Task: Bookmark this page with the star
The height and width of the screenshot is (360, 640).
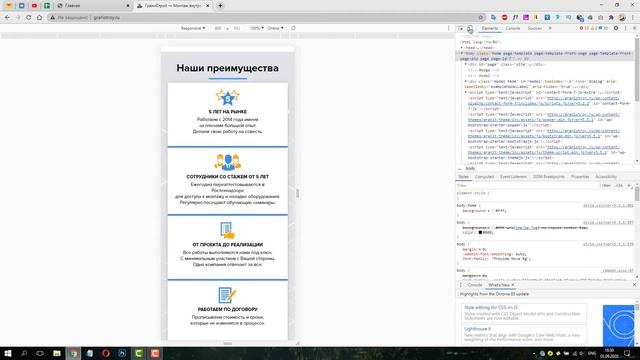Action: click(x=481, y=18)
